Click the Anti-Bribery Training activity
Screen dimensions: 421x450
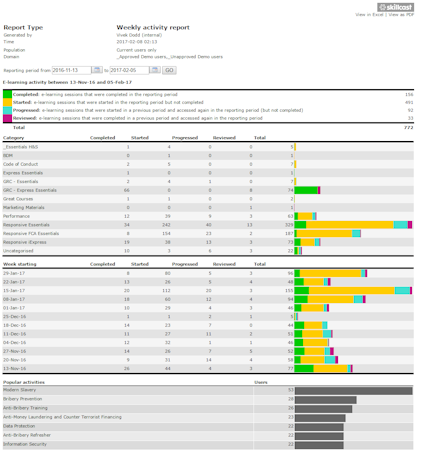25,408
